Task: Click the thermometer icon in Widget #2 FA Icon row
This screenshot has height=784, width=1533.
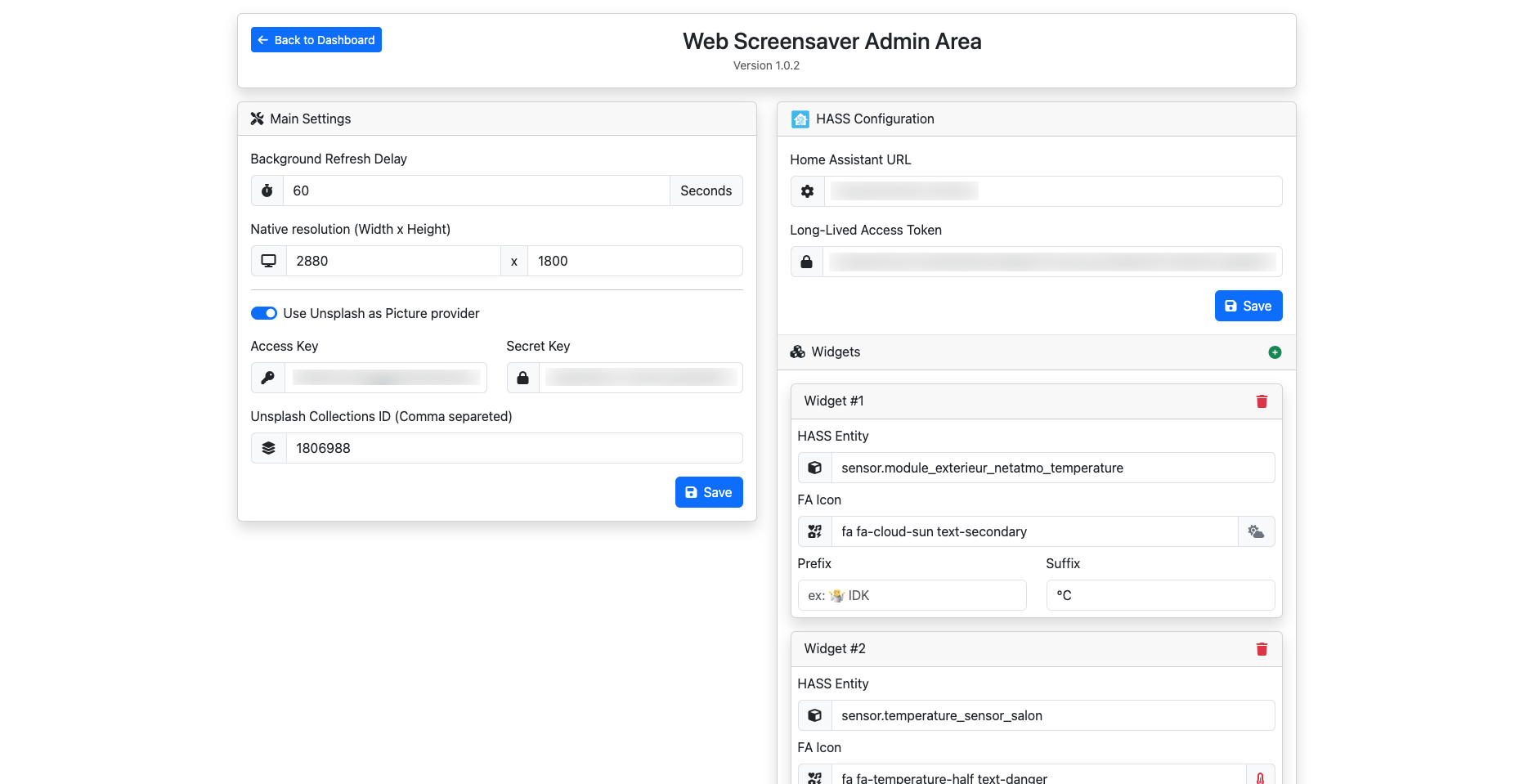Action: 1260,776
